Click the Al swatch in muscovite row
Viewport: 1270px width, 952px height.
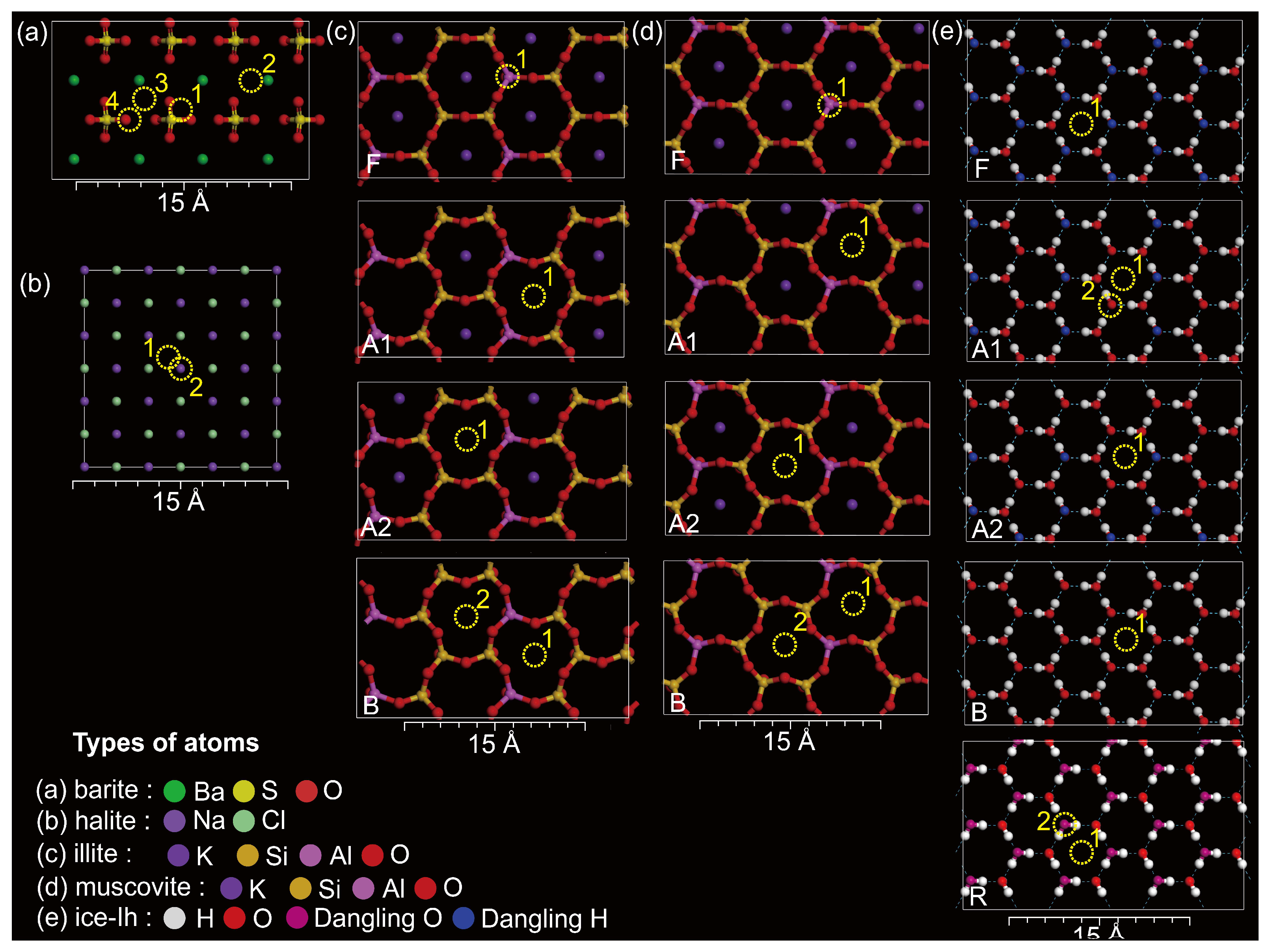[x=363, y=888]
